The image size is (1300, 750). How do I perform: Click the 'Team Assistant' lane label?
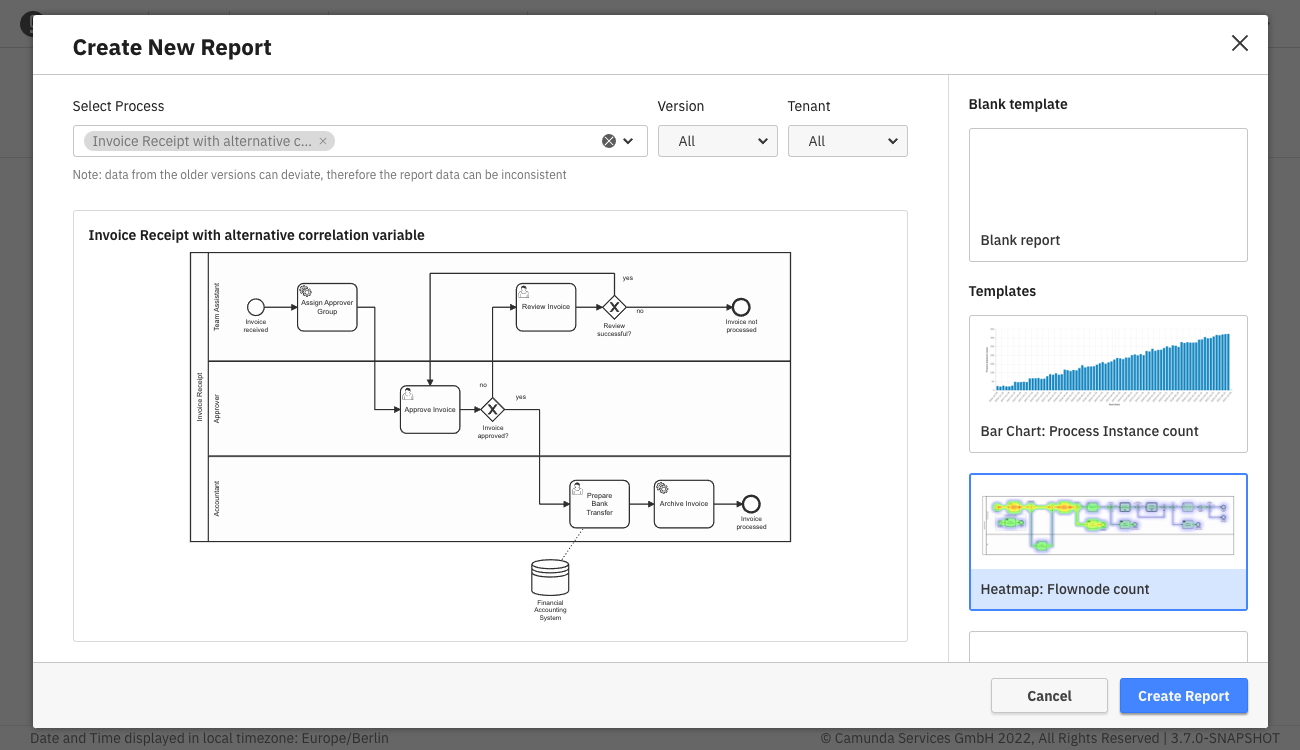pyautogui.click(x=217, y=306)
